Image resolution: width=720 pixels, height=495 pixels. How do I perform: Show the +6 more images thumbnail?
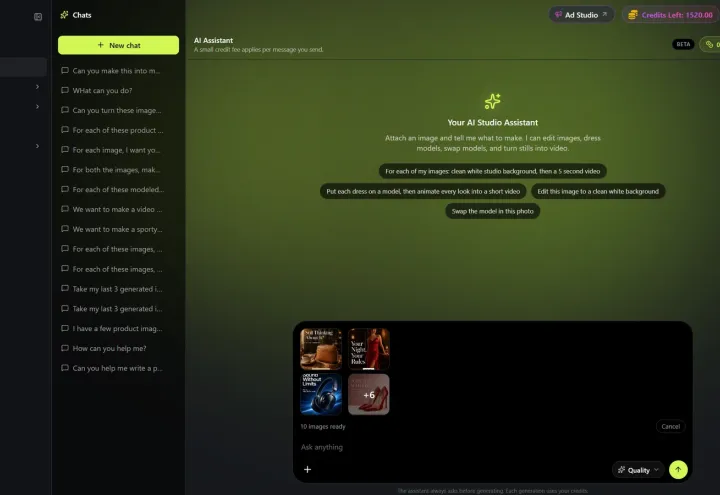tap(369, 394)
